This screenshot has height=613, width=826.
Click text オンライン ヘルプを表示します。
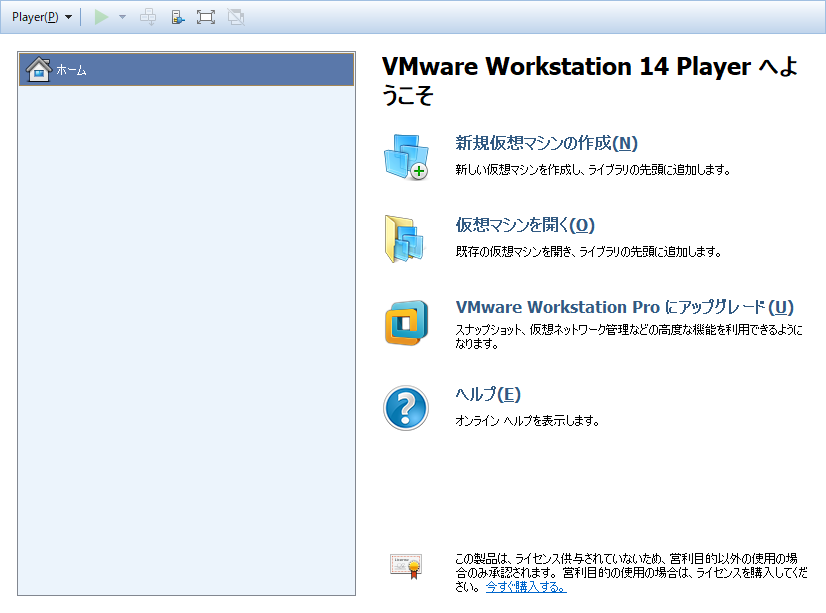point(527,420)
